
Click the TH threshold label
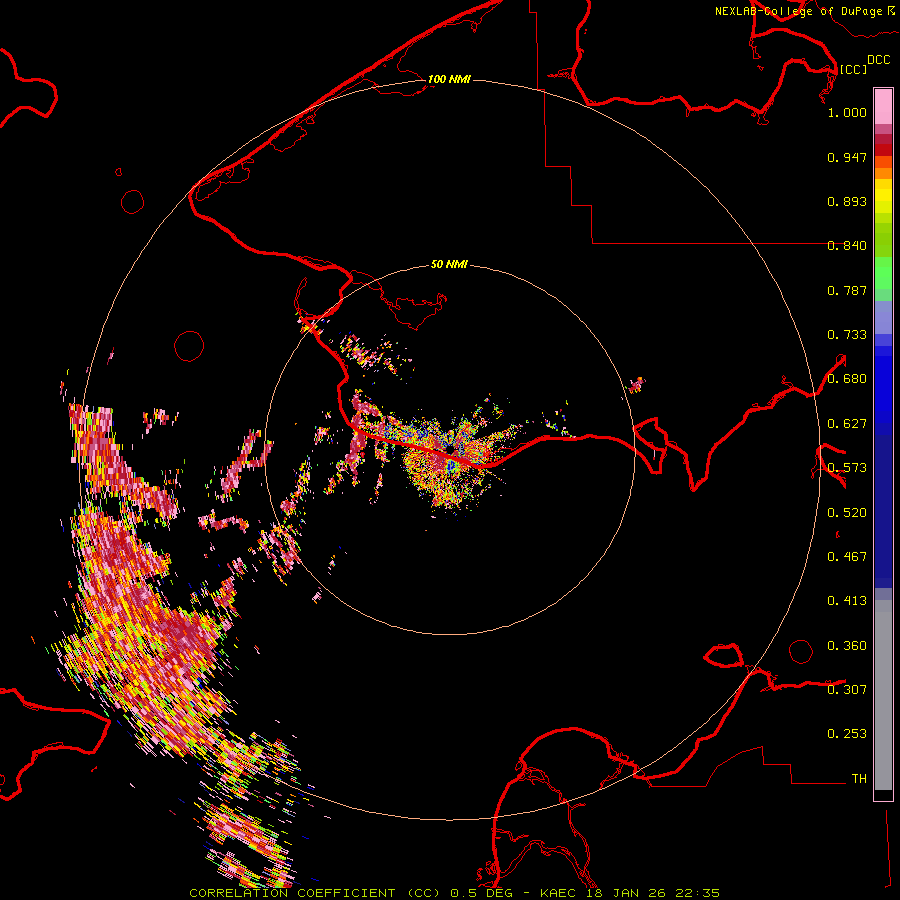pyautogui.click(x=859, y=778)
